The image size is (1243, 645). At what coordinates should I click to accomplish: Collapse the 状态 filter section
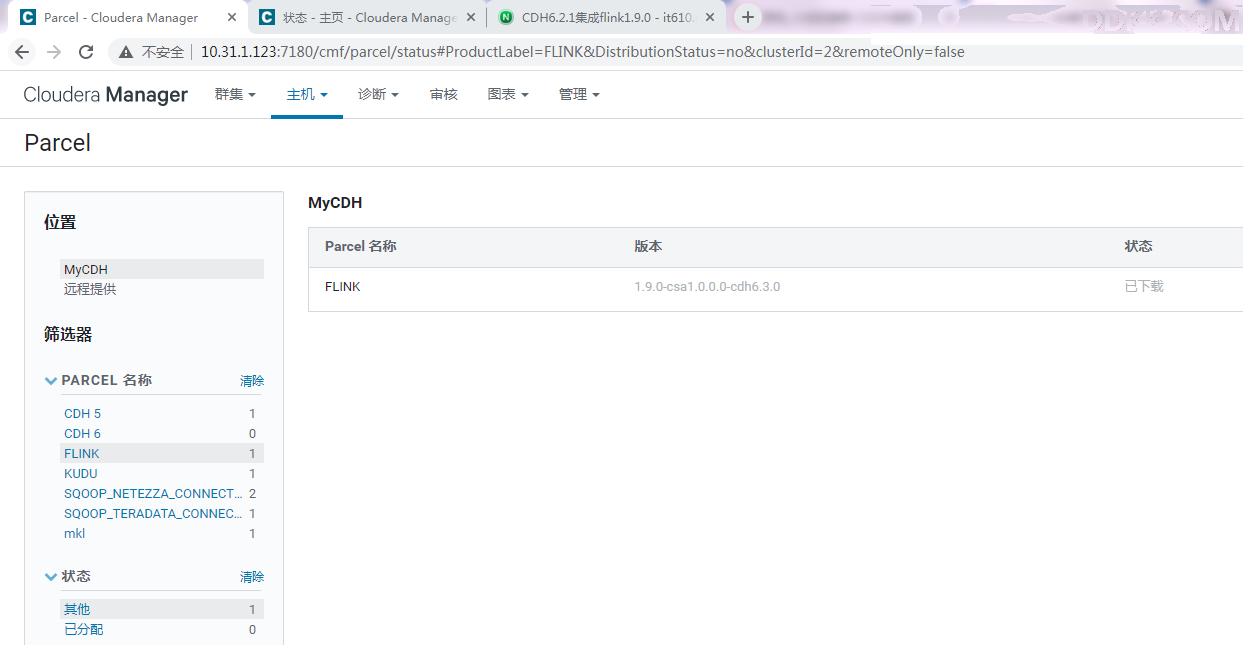(x=51, y=577)
